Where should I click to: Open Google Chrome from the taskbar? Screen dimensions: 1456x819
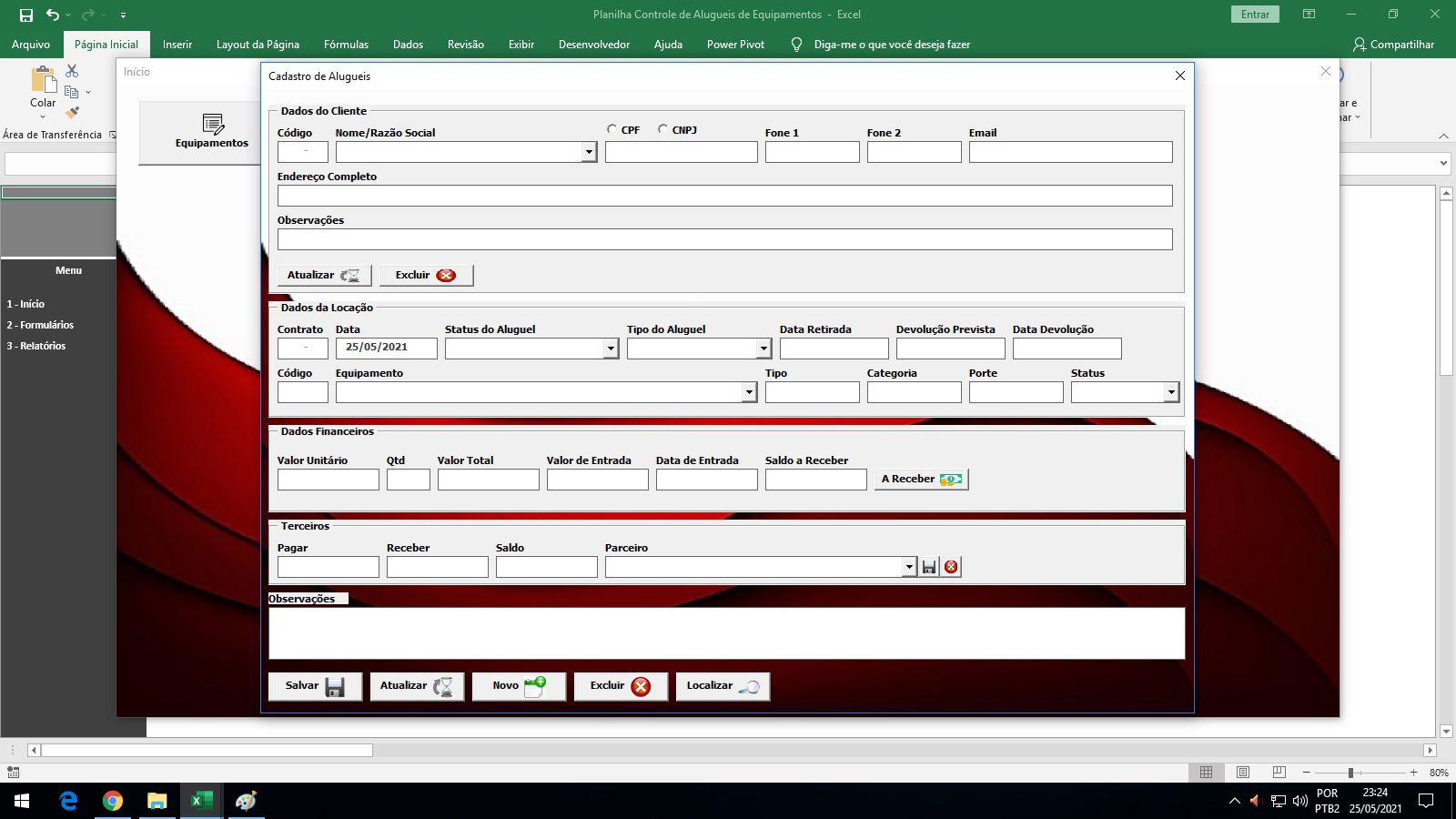(113, 801)
